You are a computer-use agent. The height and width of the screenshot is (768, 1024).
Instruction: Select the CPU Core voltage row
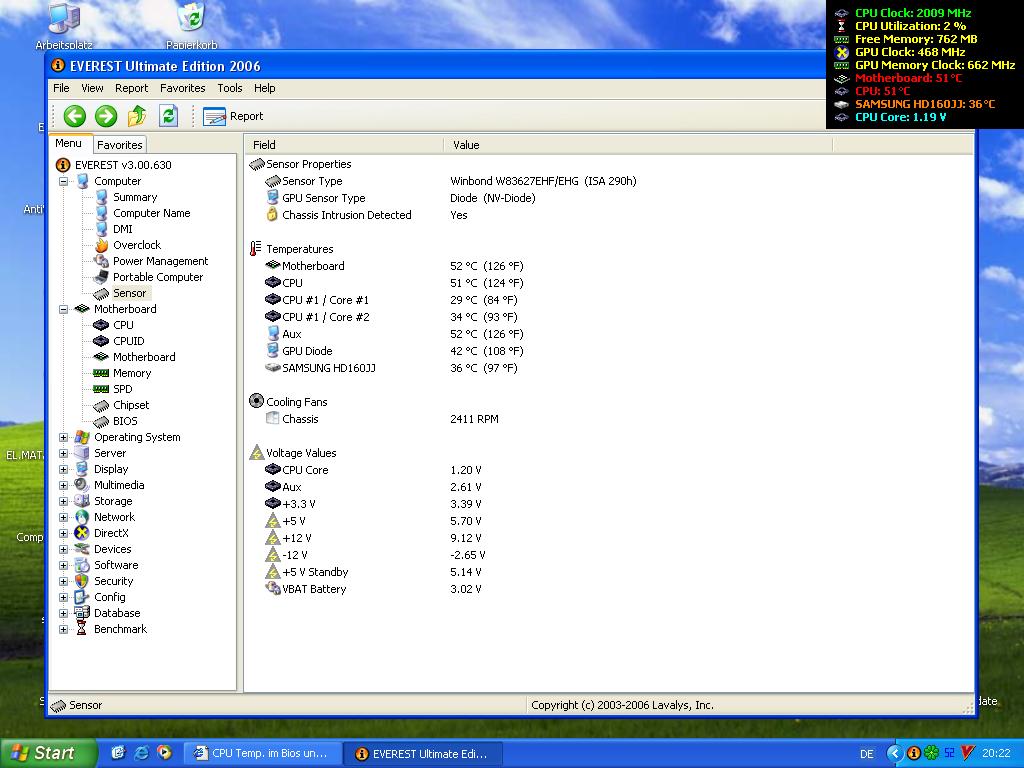point(373,470)
